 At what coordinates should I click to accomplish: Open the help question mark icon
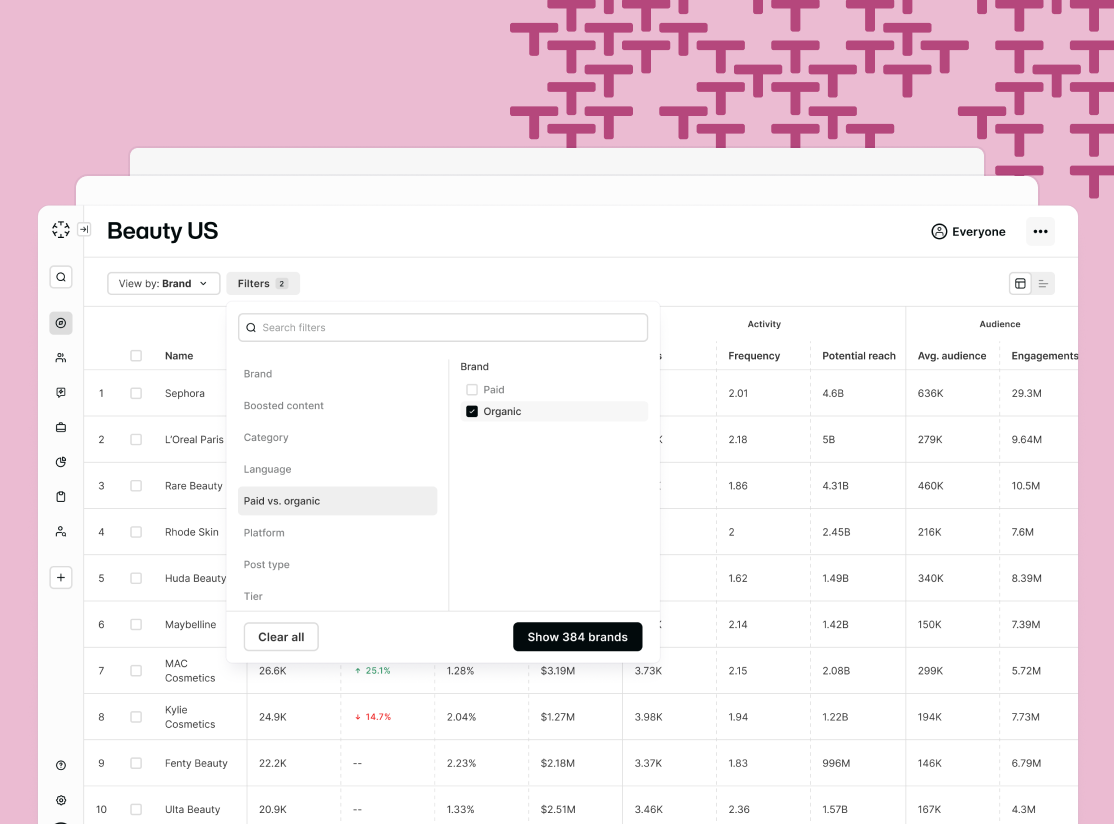pyautogui.click(x=61, y=765)
